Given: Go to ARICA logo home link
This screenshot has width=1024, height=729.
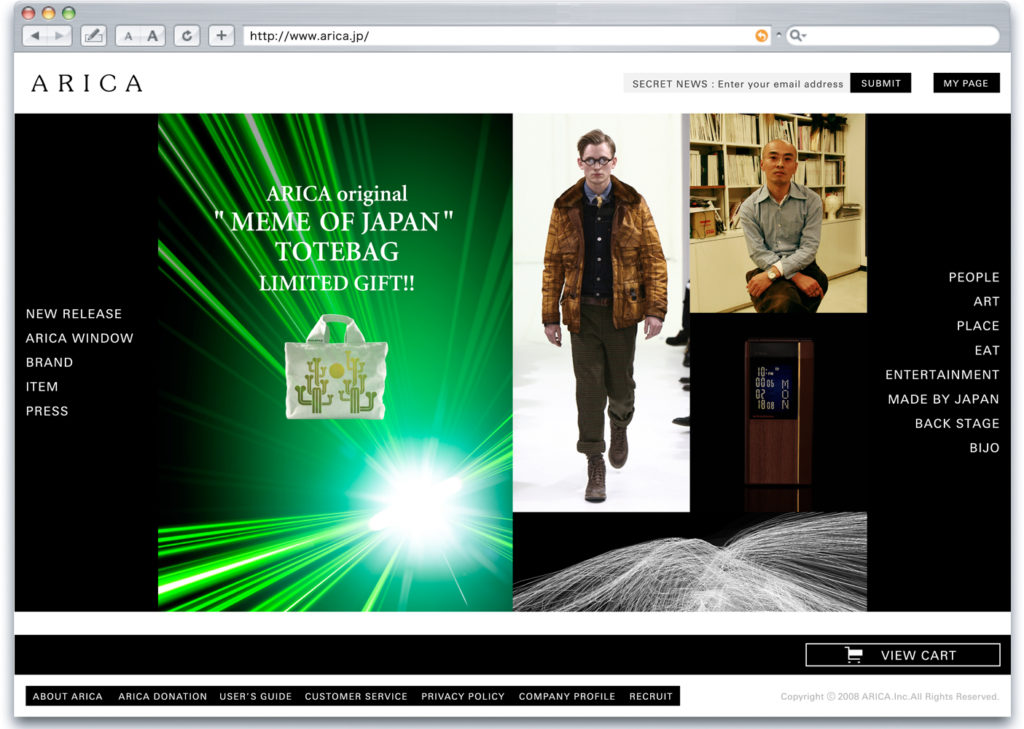Looking at the screenshot, I should [87, 83].
